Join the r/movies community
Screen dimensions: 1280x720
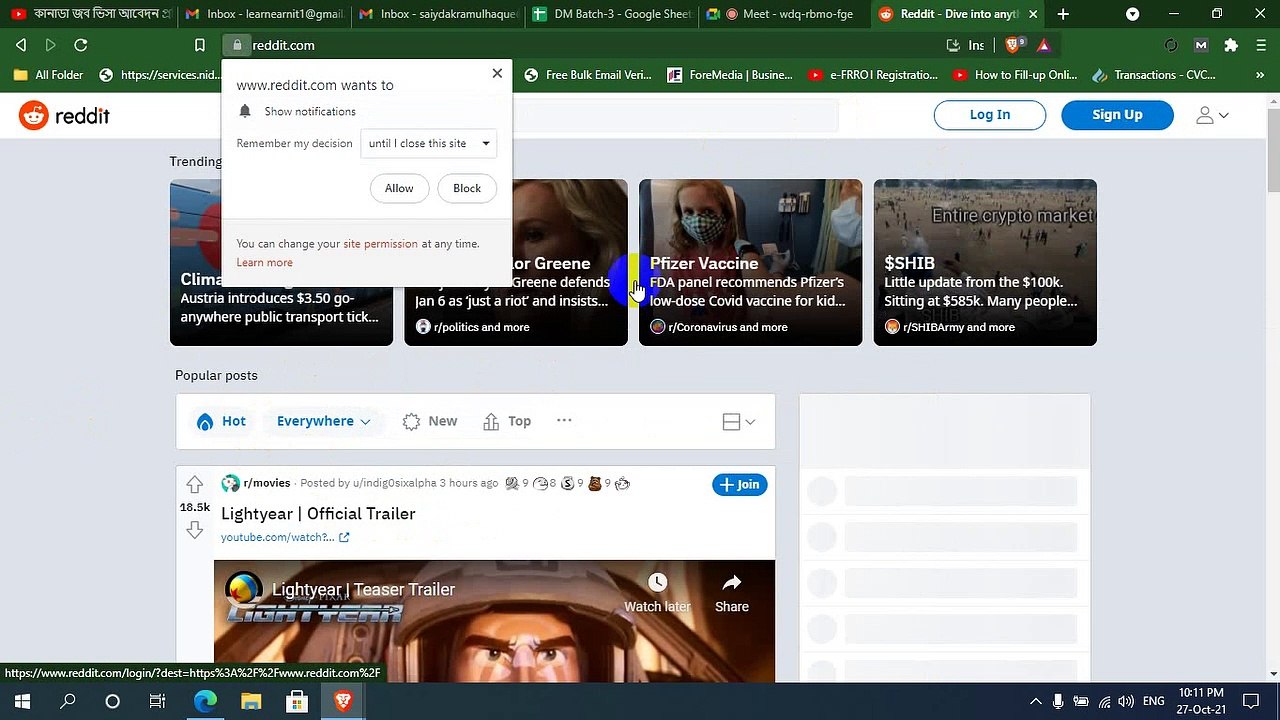pyautogui.click(x=740, y=484)
